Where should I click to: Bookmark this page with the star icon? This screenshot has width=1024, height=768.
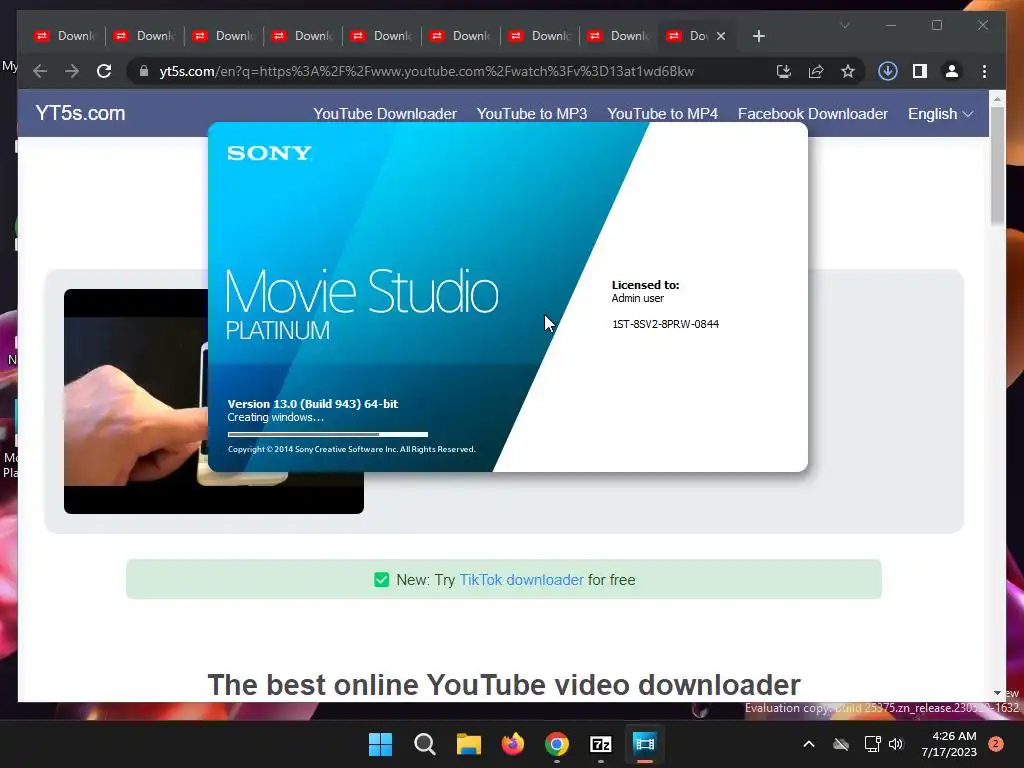(848, 71)
